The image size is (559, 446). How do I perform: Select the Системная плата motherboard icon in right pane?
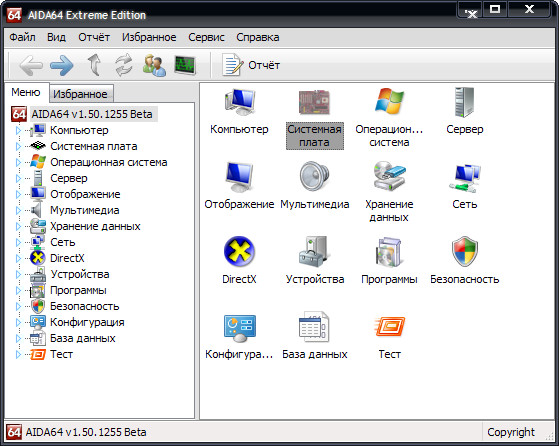[315, 118]
